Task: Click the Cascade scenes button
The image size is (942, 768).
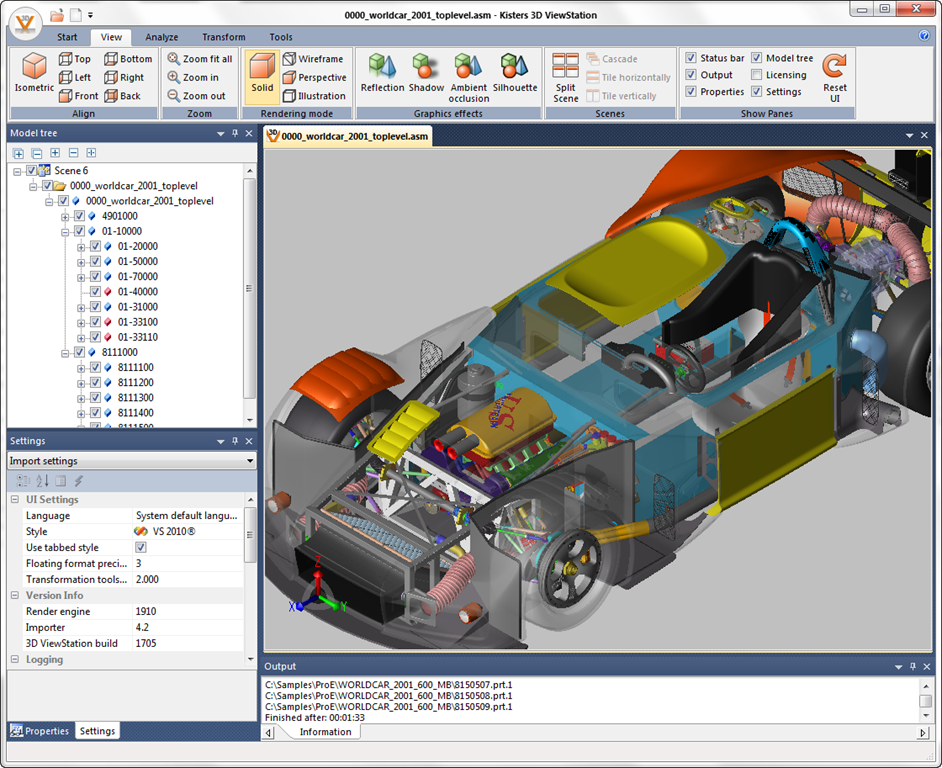Action: point(612,59)
